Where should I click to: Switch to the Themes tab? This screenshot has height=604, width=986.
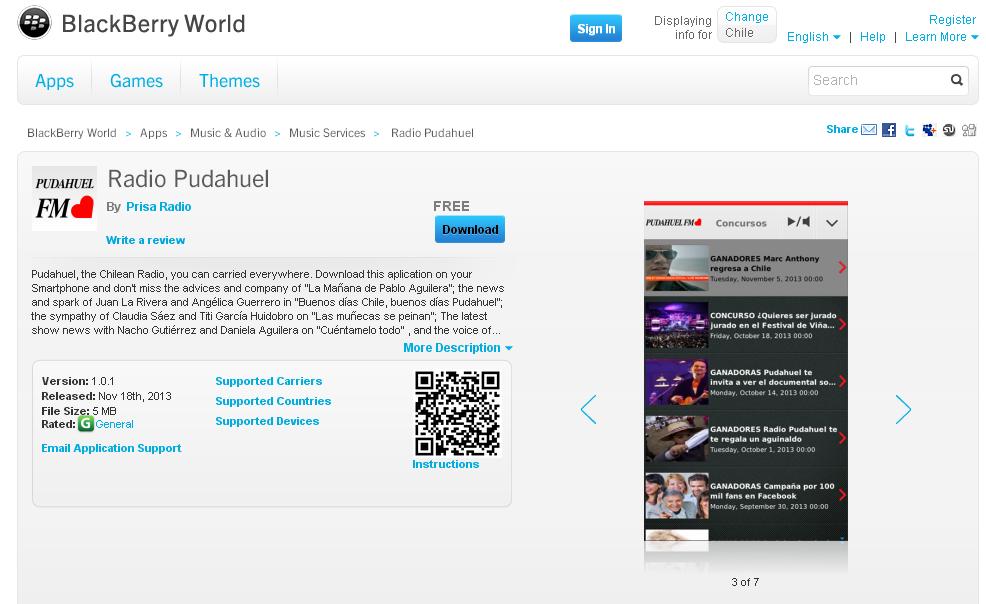point(230,81)
